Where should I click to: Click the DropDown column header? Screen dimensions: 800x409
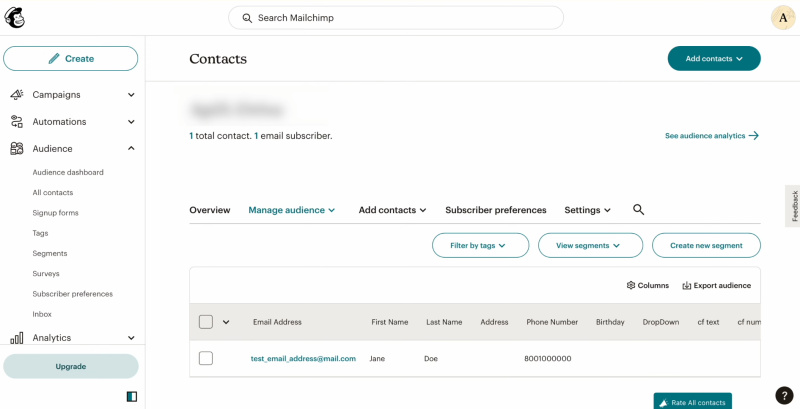(661, 322)
